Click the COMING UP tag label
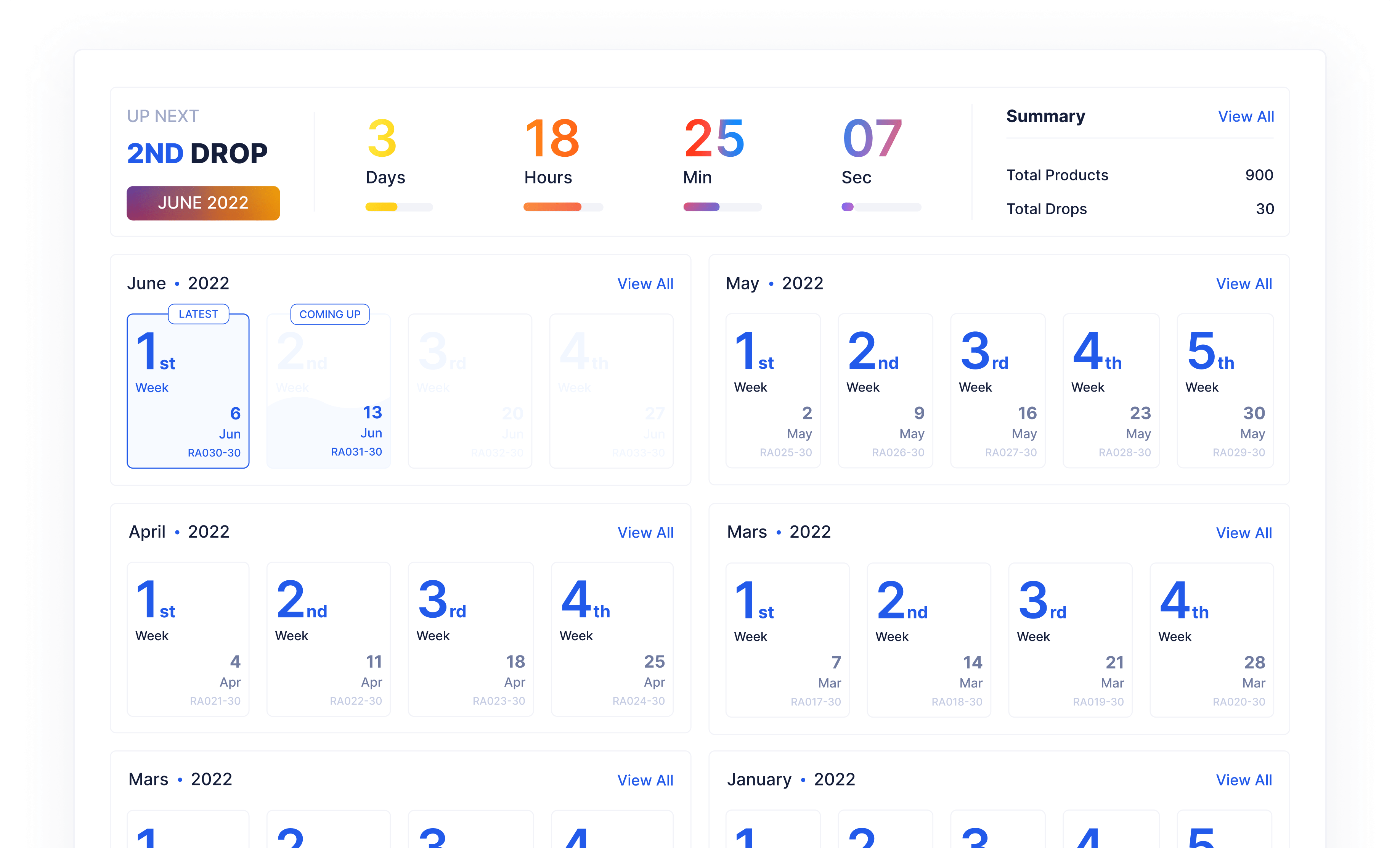Viewport: 1400px width, 848px height. pyautogui.click(x=329, y=314)
